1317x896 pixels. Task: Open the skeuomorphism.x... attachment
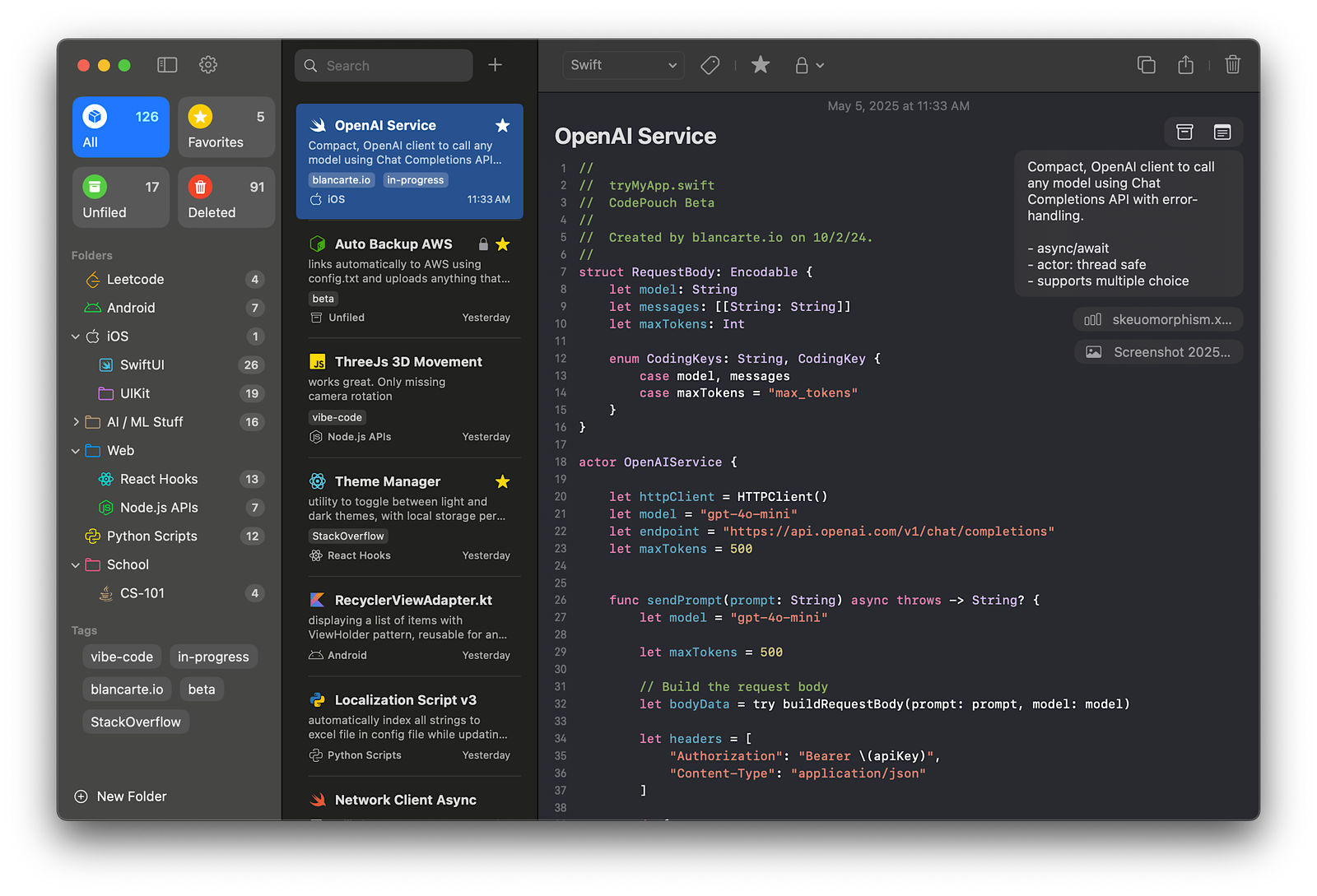tap(1158, 319)
